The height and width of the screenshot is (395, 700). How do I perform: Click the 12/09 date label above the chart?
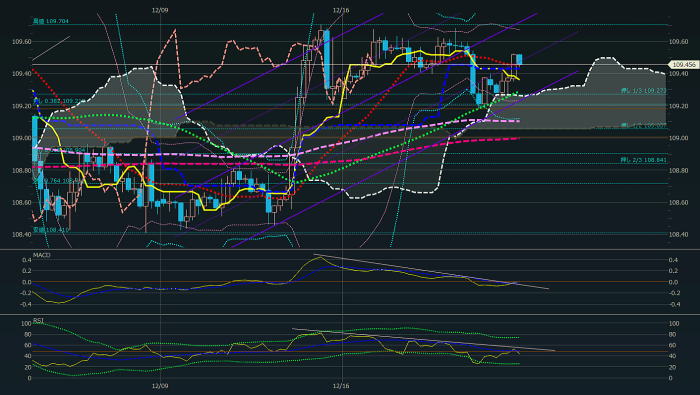[160, 10]
